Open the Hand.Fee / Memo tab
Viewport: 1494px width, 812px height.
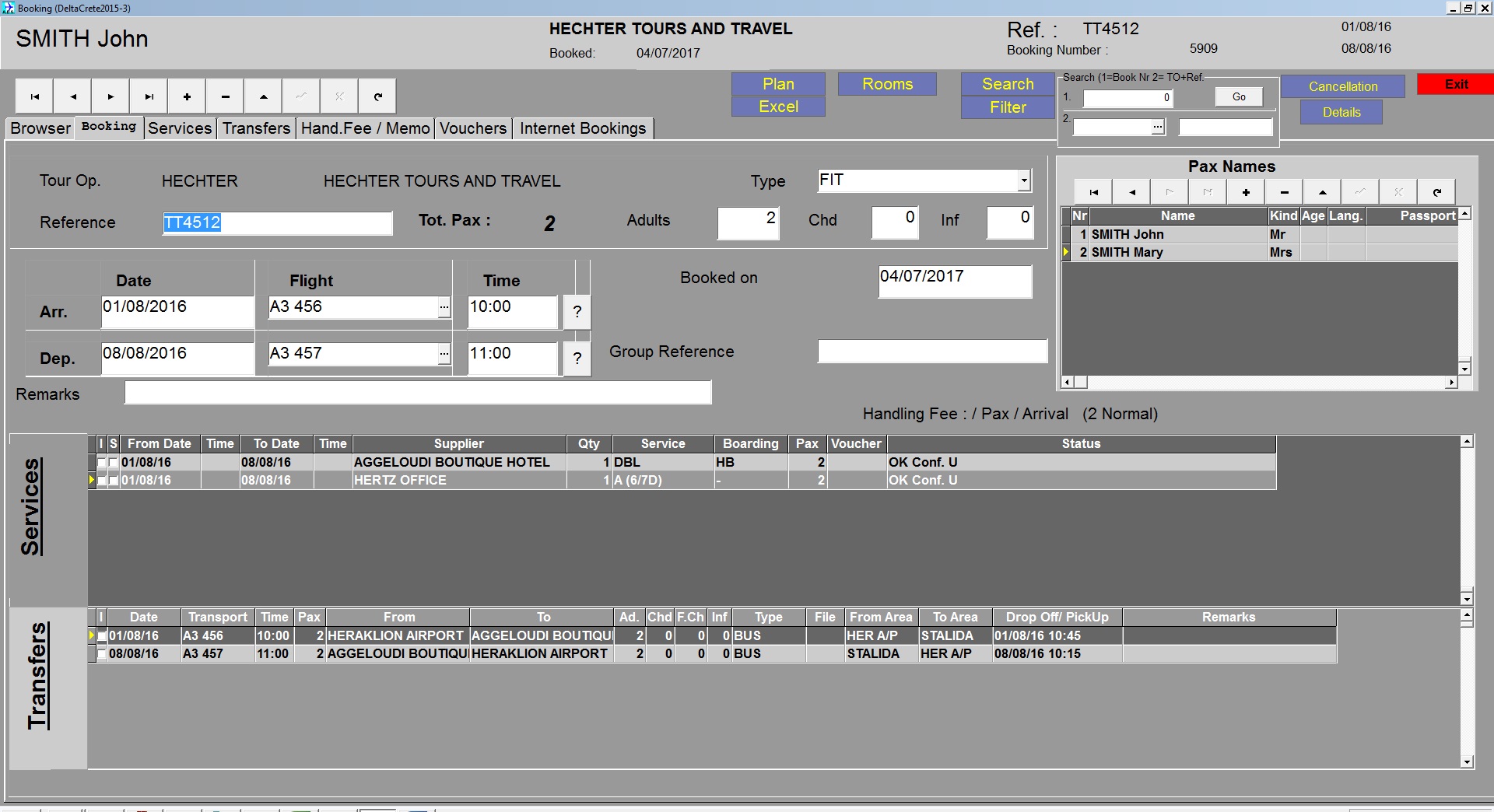[365, 128]
